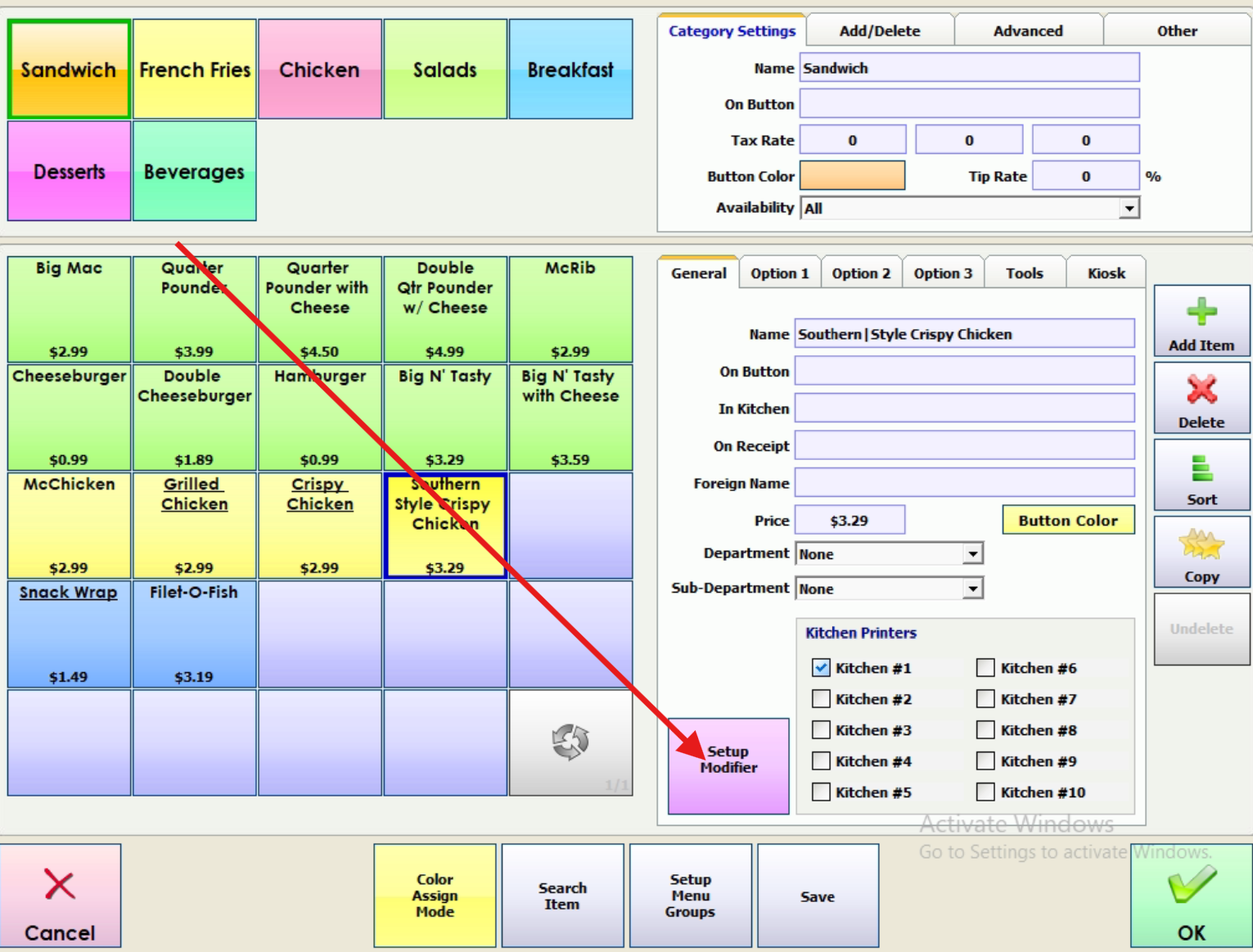Enable Kitchen #10 printer checkbox
Image resolution: width=1253 pixels, height=952 pixels.
[x=985, y=792]
